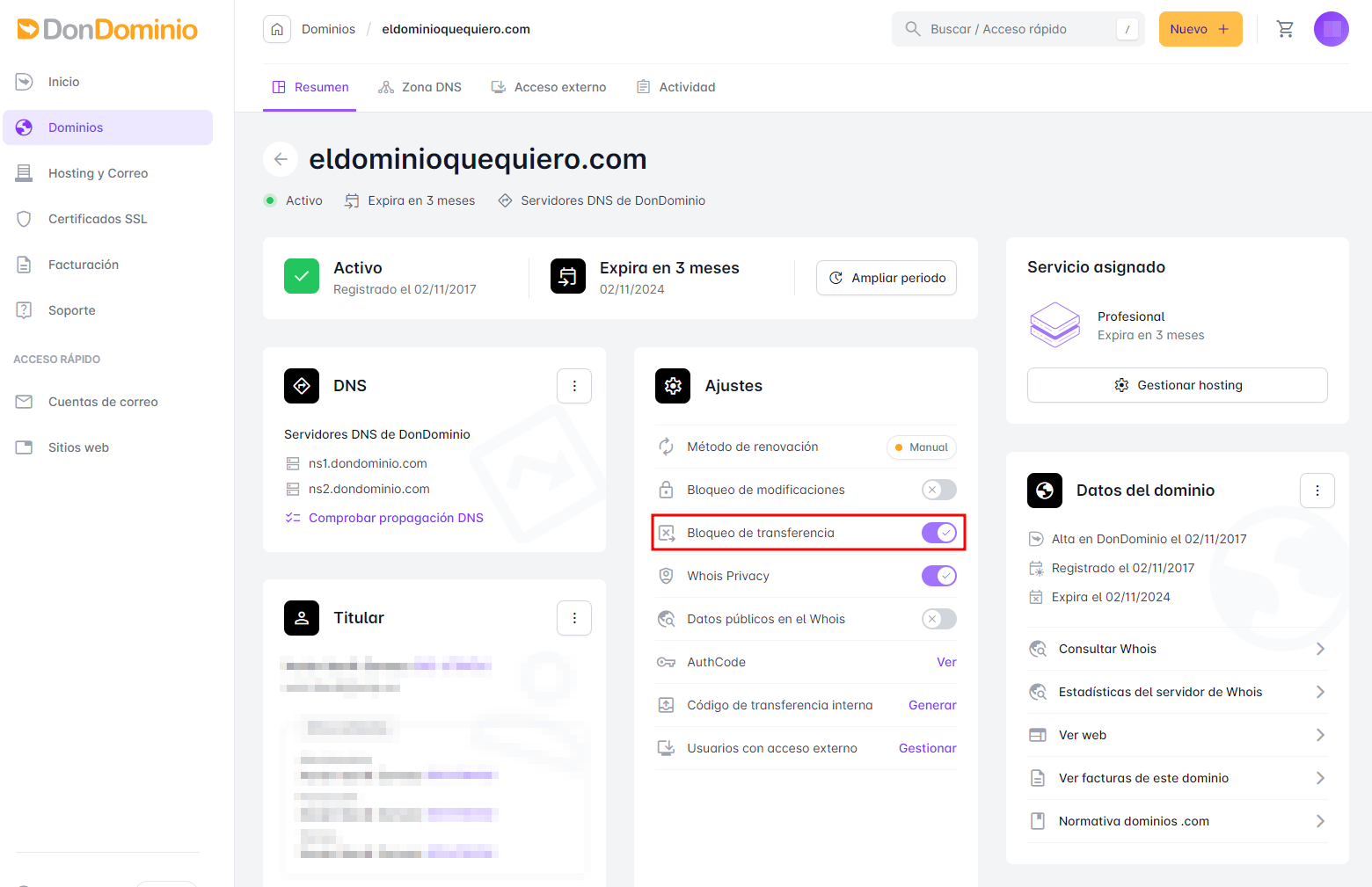The height and width of the screenshot is (887, 1372).
Task: Open Soporte in the sidebar
Action: tap(107, 310)
